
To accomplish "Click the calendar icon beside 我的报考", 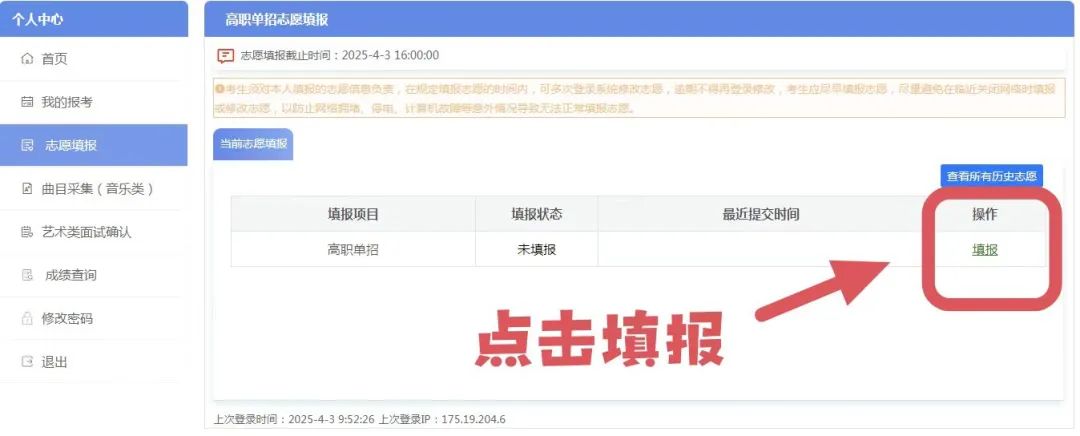I will point(27,102).
